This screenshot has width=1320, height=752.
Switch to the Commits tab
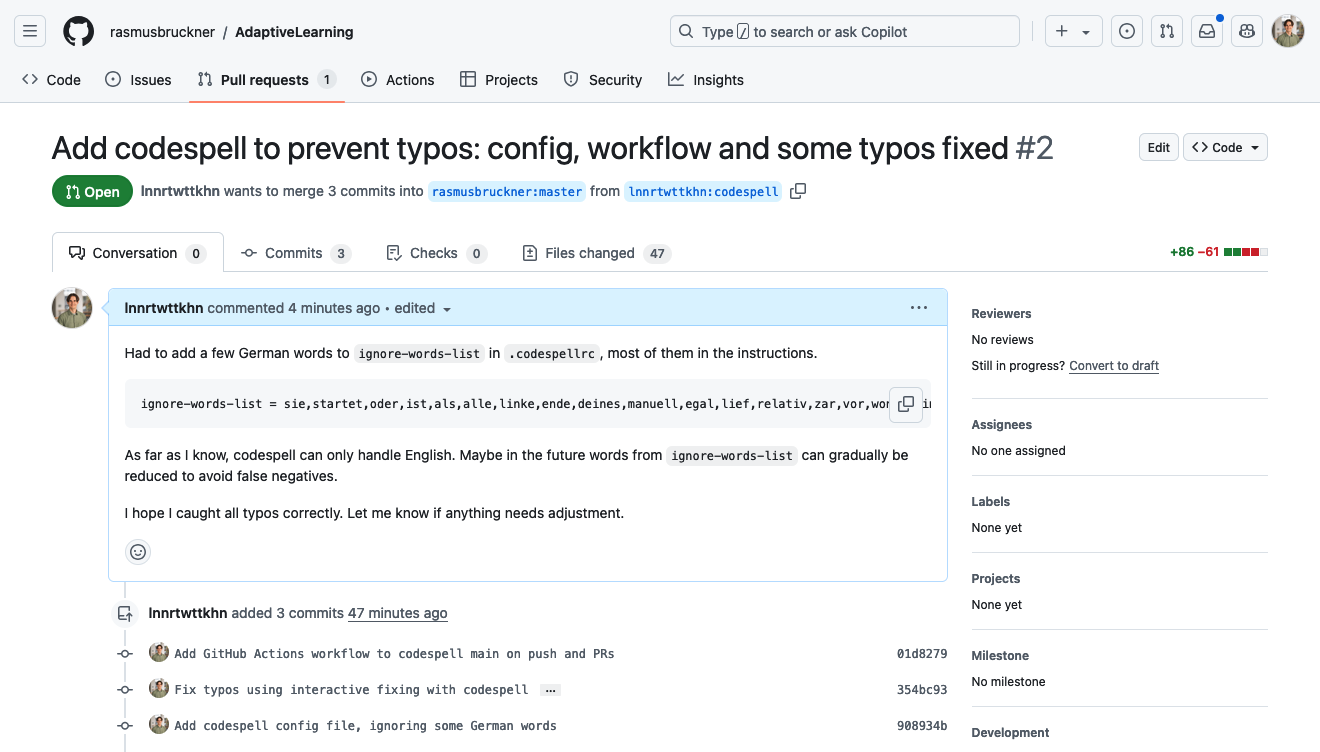click(x=295, y=253)
